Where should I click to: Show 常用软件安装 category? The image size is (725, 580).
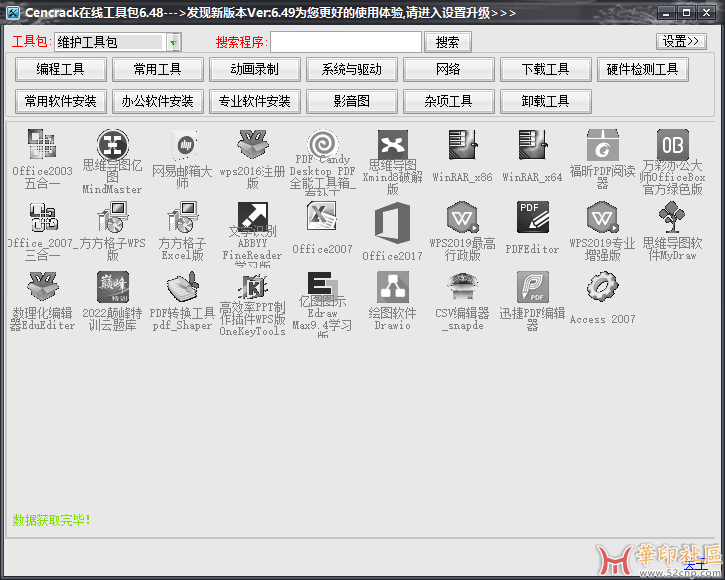tap(61, 101)
